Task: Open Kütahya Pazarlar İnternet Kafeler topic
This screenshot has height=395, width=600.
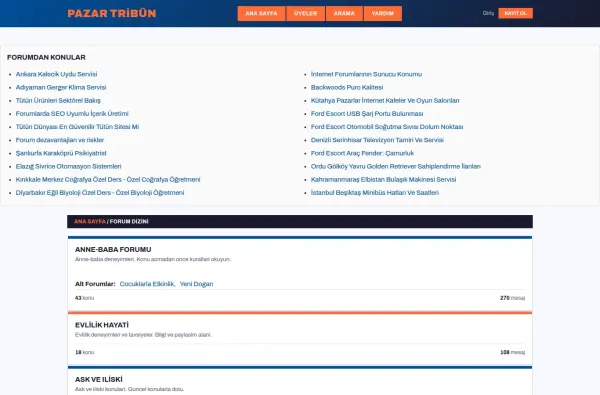Action: 385,100
